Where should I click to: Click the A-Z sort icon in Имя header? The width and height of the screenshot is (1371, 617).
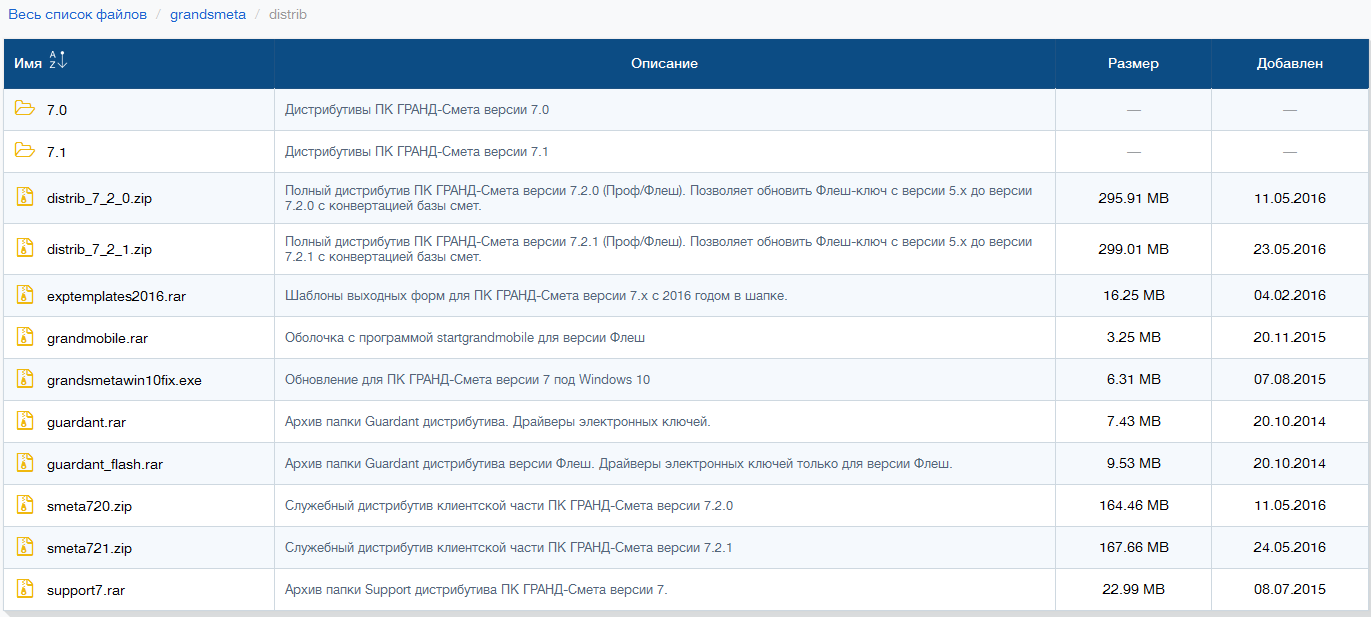click(x=58, y=61)
